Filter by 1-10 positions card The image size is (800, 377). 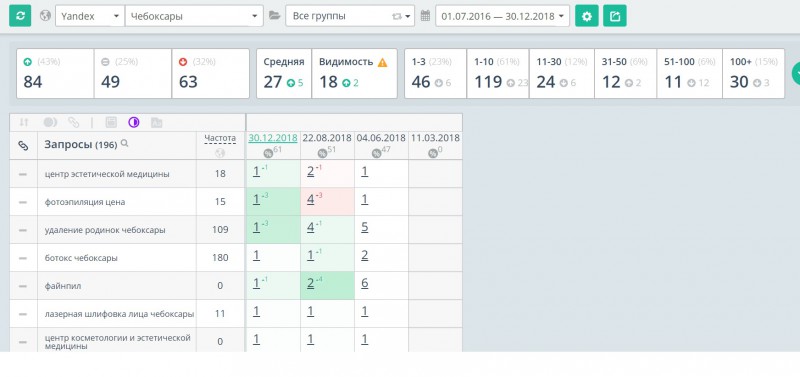[498, 73]
